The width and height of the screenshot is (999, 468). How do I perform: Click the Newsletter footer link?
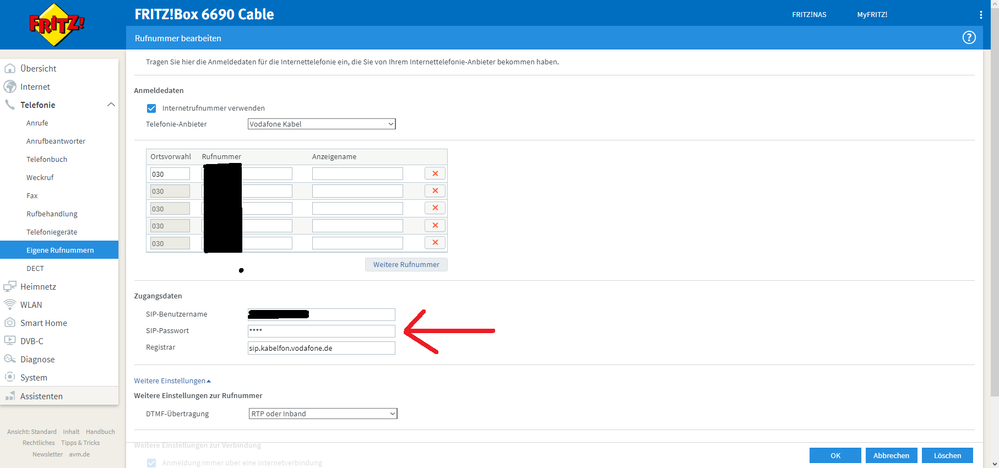[48, 454]
